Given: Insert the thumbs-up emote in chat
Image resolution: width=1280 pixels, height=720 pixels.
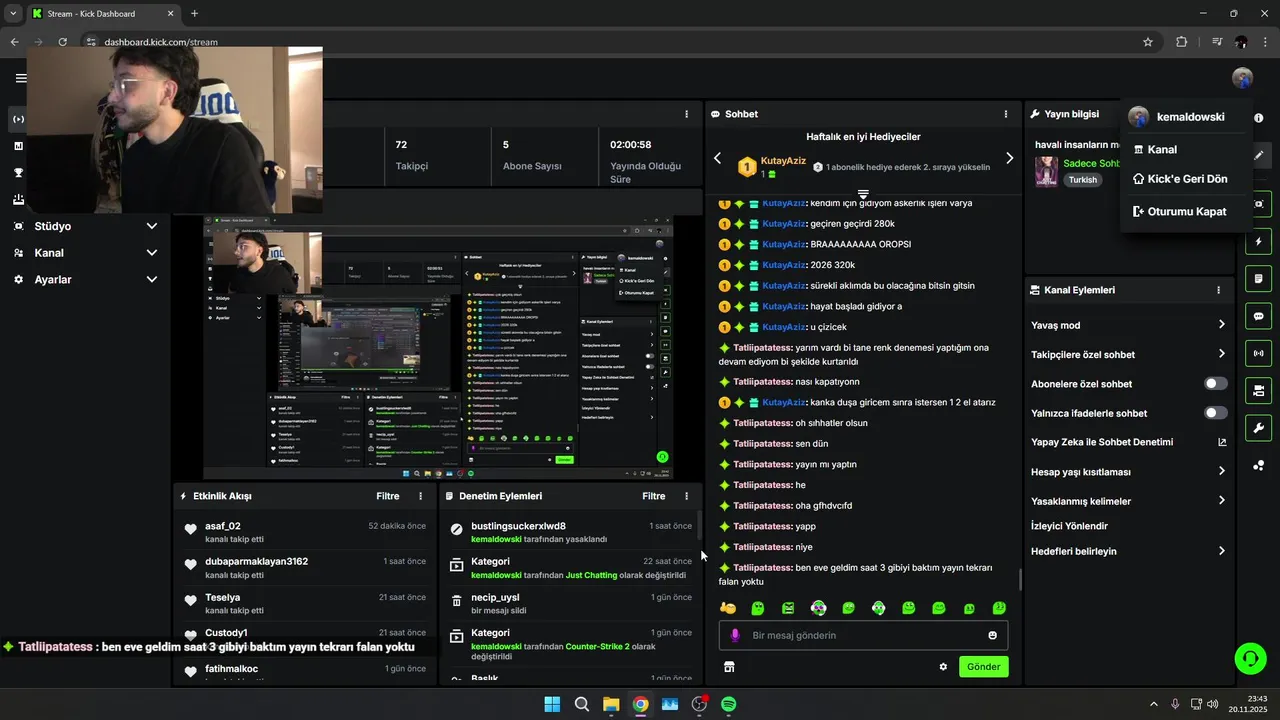Looking at the screenshot, I should [728, 608].
